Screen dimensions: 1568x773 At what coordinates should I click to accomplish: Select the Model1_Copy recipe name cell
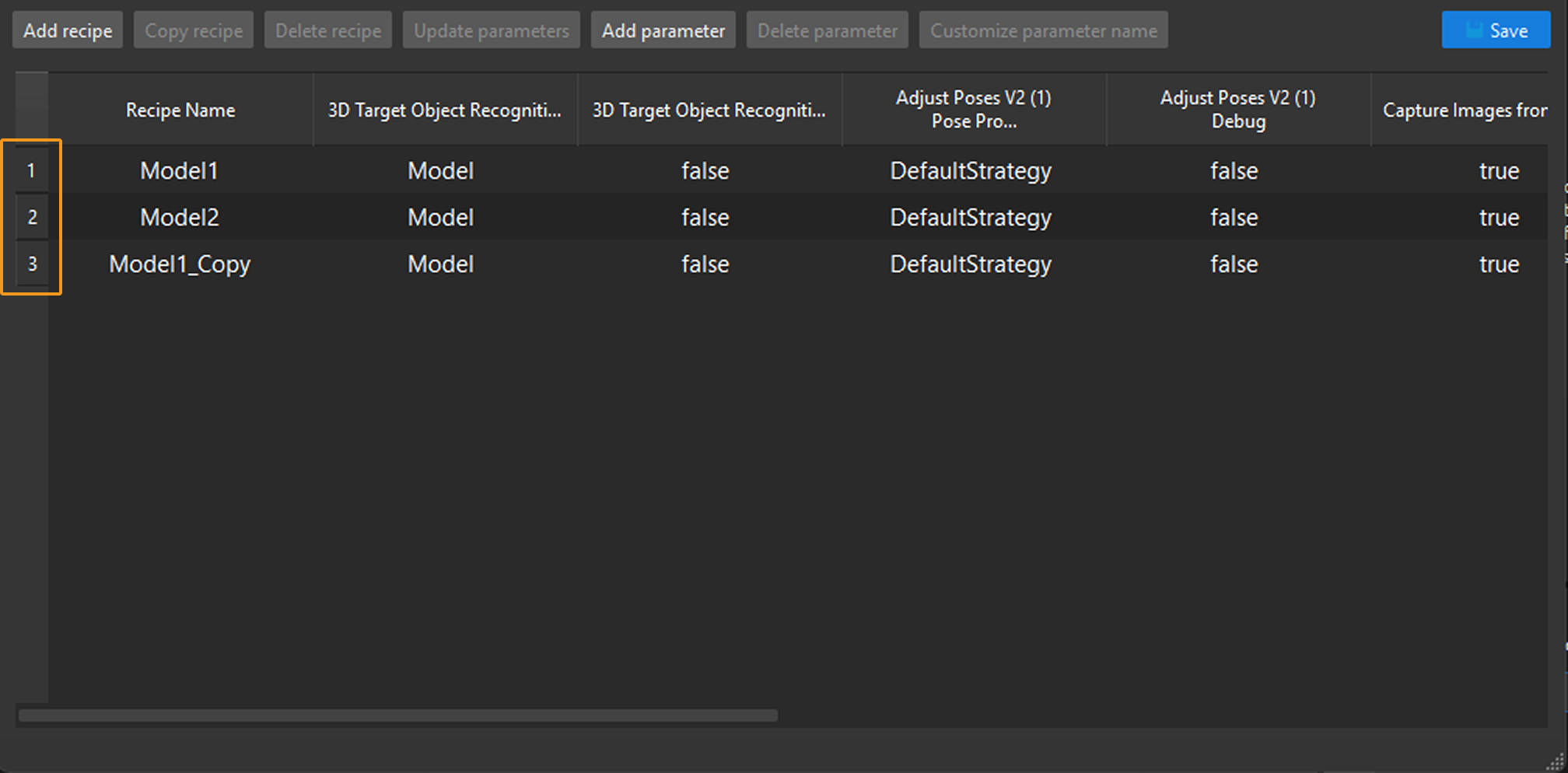coord(180,264)
